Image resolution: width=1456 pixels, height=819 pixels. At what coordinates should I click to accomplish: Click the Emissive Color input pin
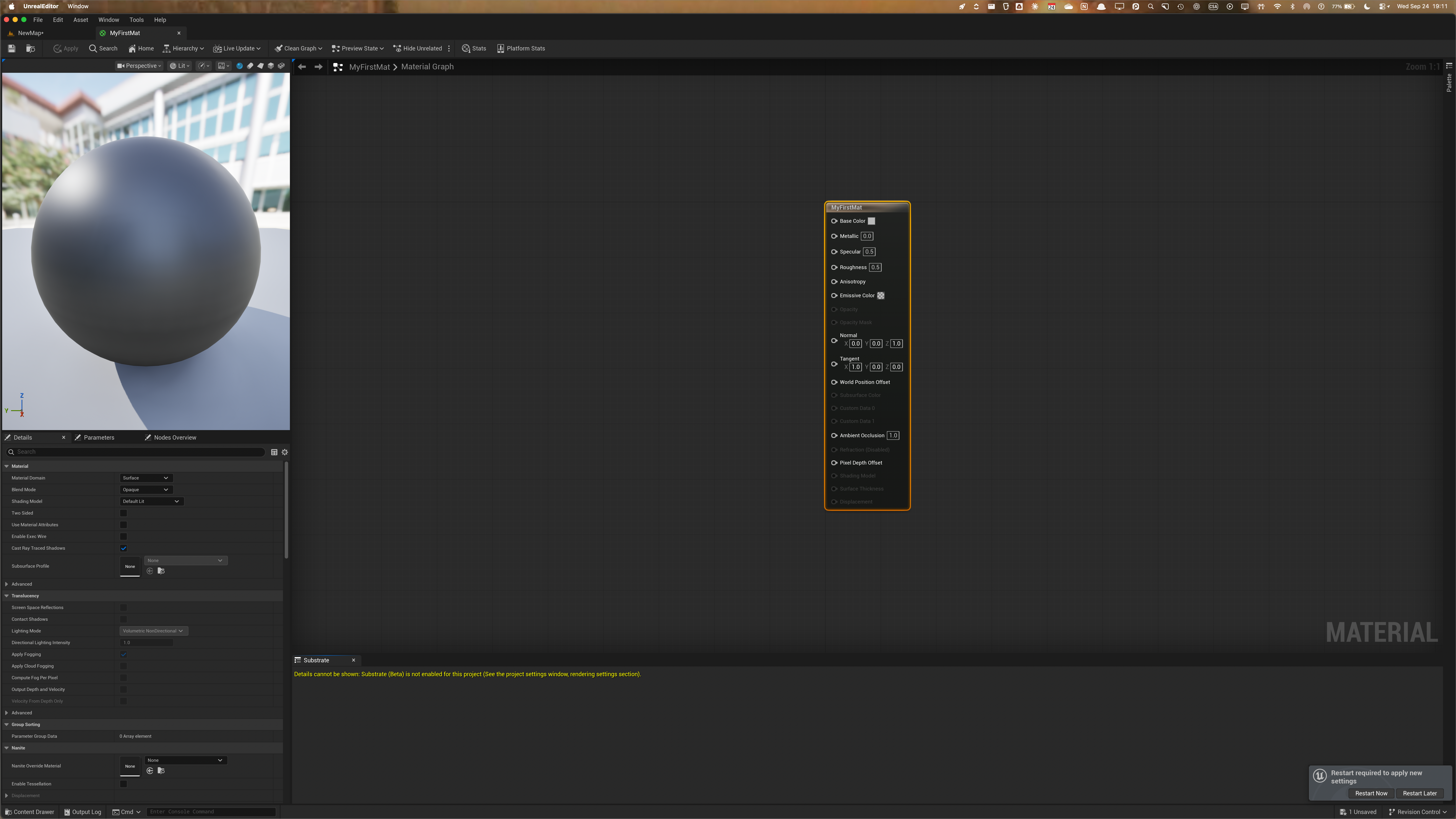tap(834, 296)
